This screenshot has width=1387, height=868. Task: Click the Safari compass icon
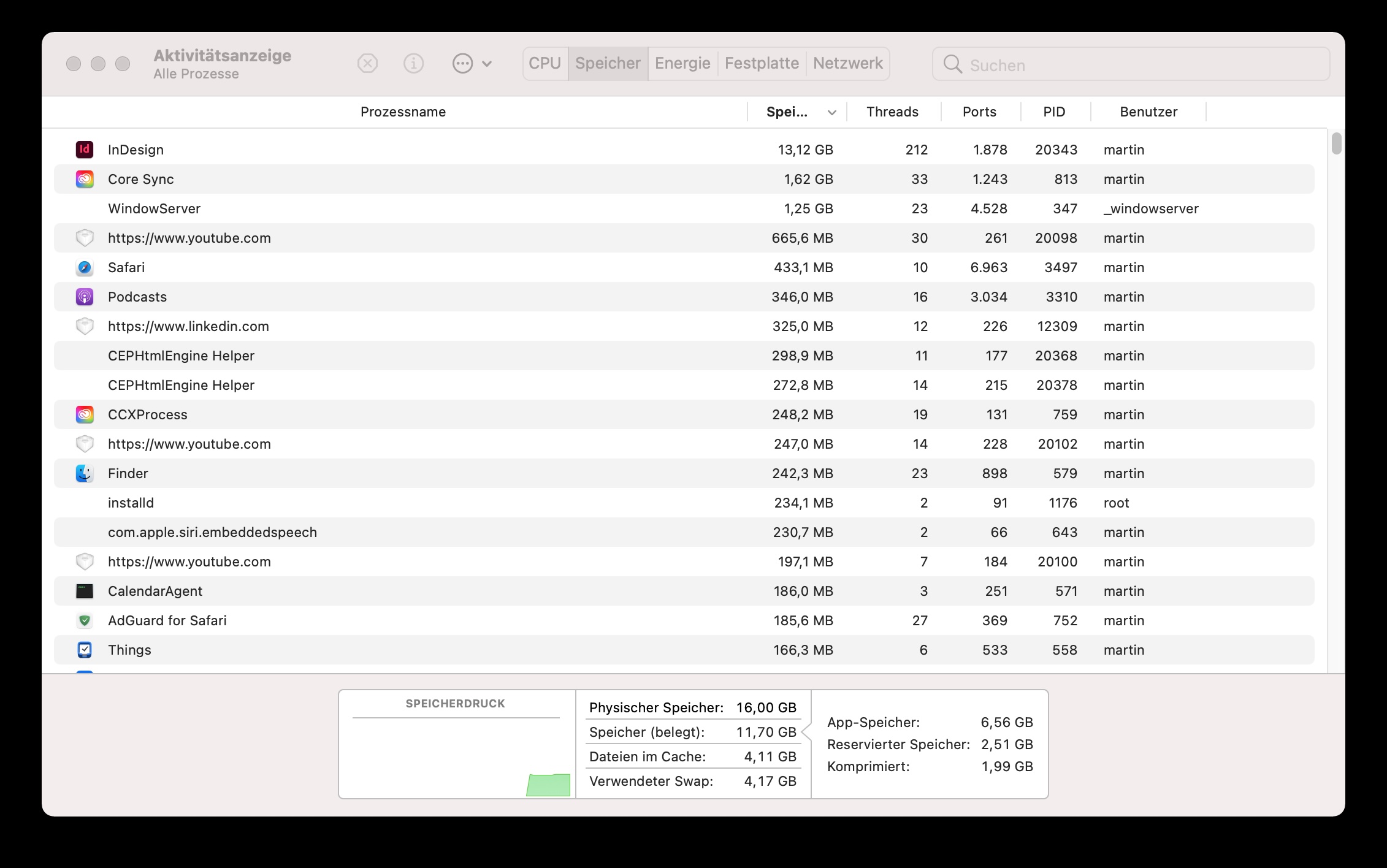pos(85,267)
